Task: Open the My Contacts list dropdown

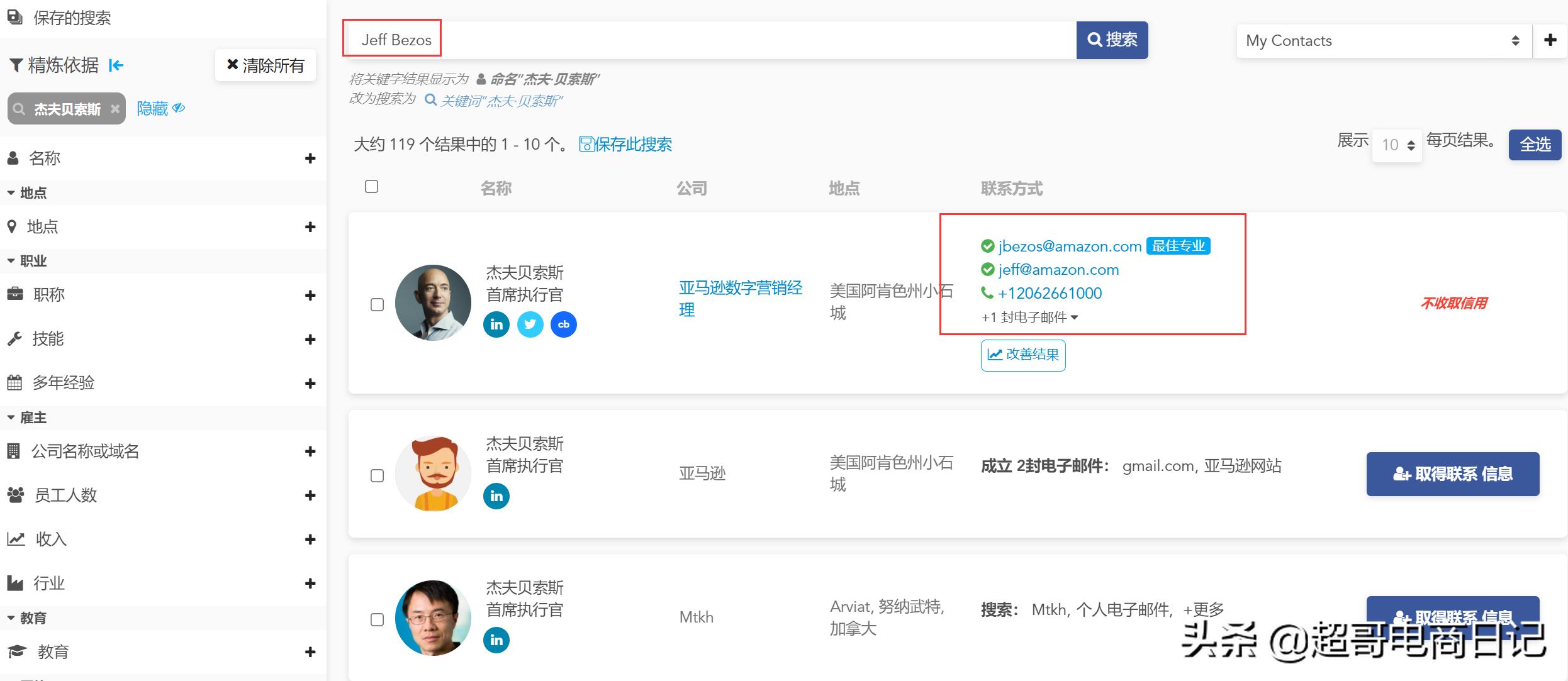Action: (x=1383, y=41)
